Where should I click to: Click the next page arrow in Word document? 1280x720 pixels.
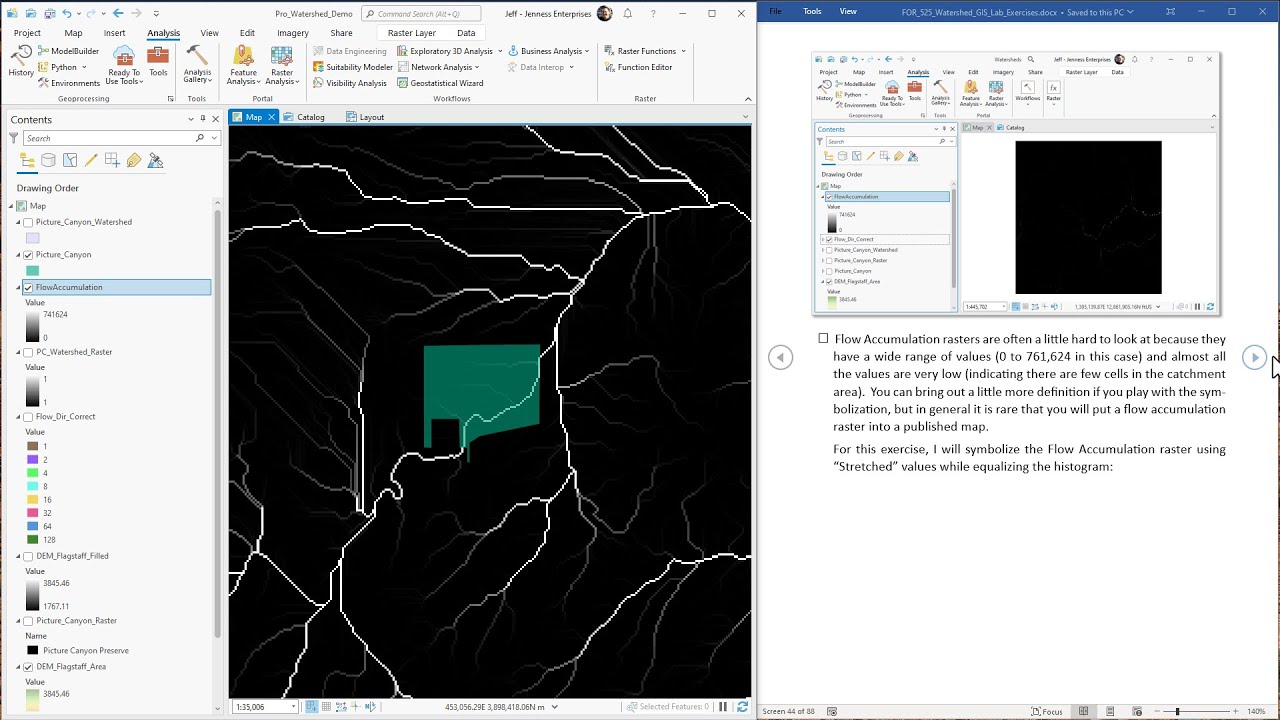1254,357
